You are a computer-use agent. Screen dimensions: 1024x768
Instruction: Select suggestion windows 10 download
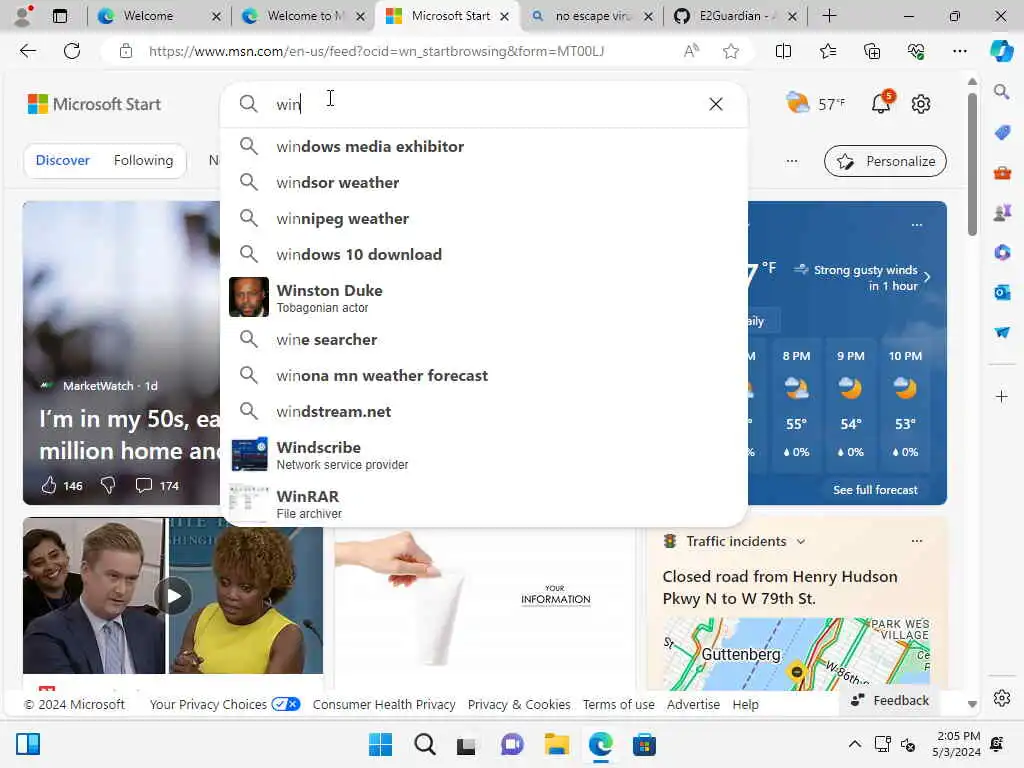[483, 254]
